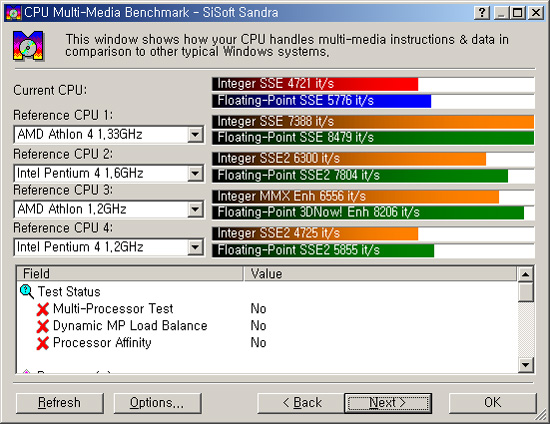Click the Field column header
The image size is (550, 424).
[x=130, y=274]
